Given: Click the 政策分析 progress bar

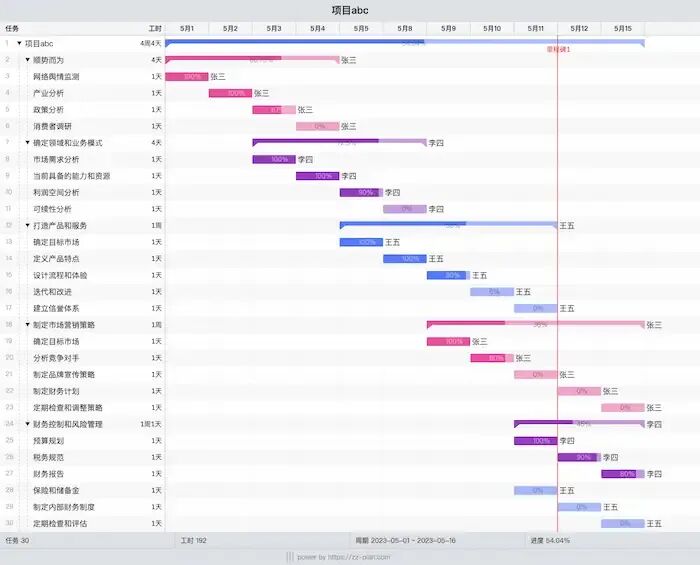Looking at the screenshot, I should coord(274,110).
